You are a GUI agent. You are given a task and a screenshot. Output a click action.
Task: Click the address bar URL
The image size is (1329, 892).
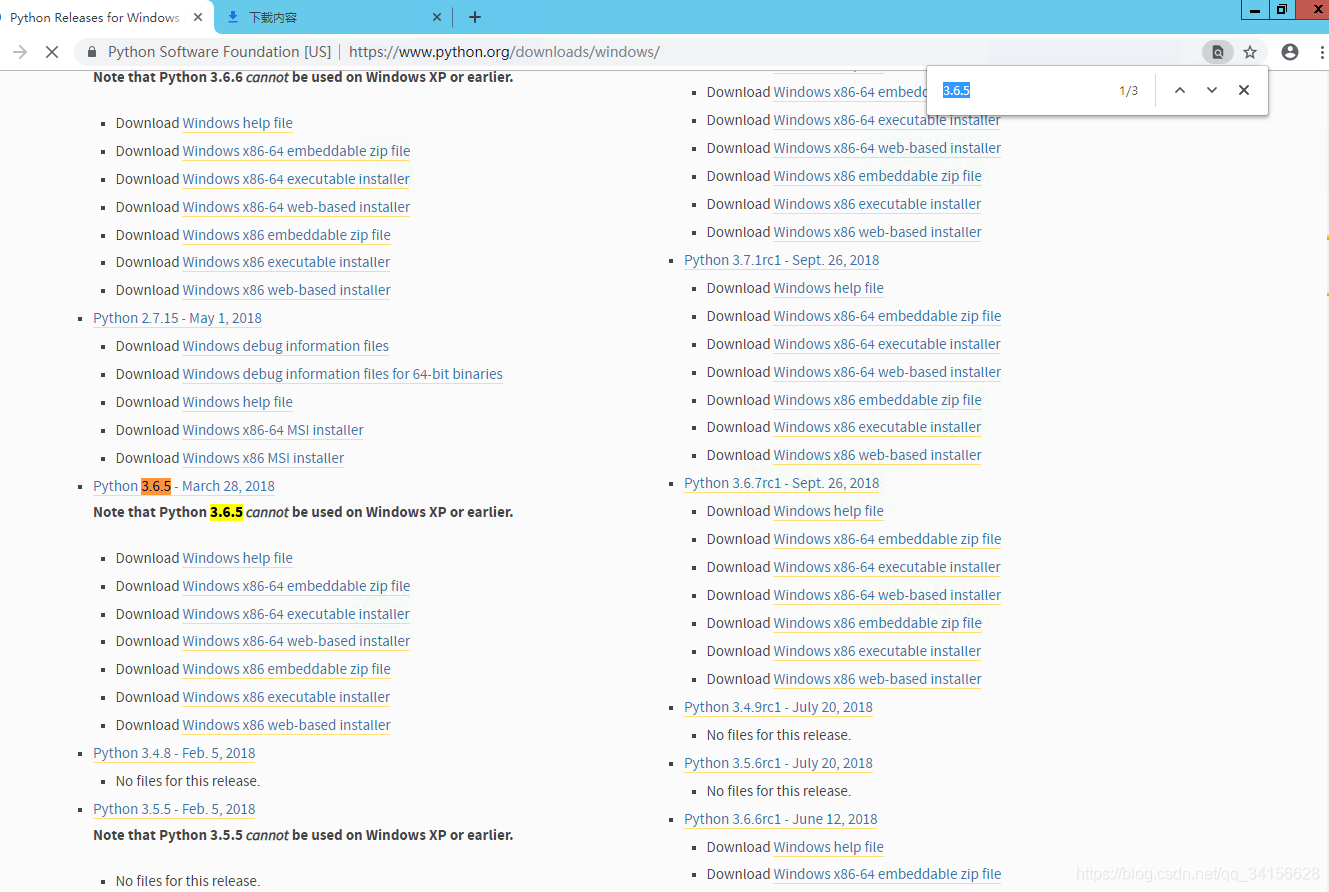pyautogui.click(x=504, y=52)
